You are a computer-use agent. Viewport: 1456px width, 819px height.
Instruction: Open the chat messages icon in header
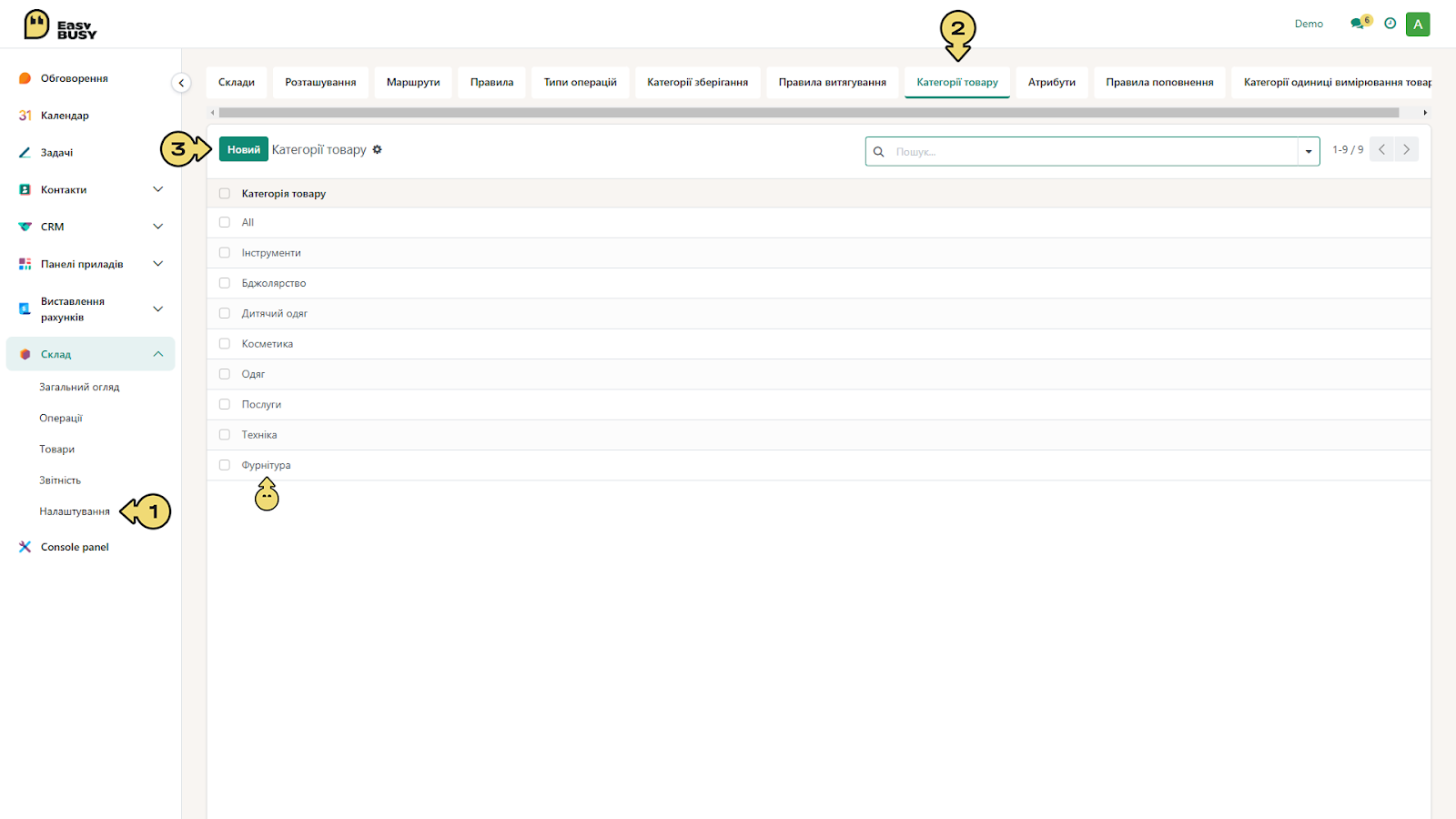click(1359, 24)
